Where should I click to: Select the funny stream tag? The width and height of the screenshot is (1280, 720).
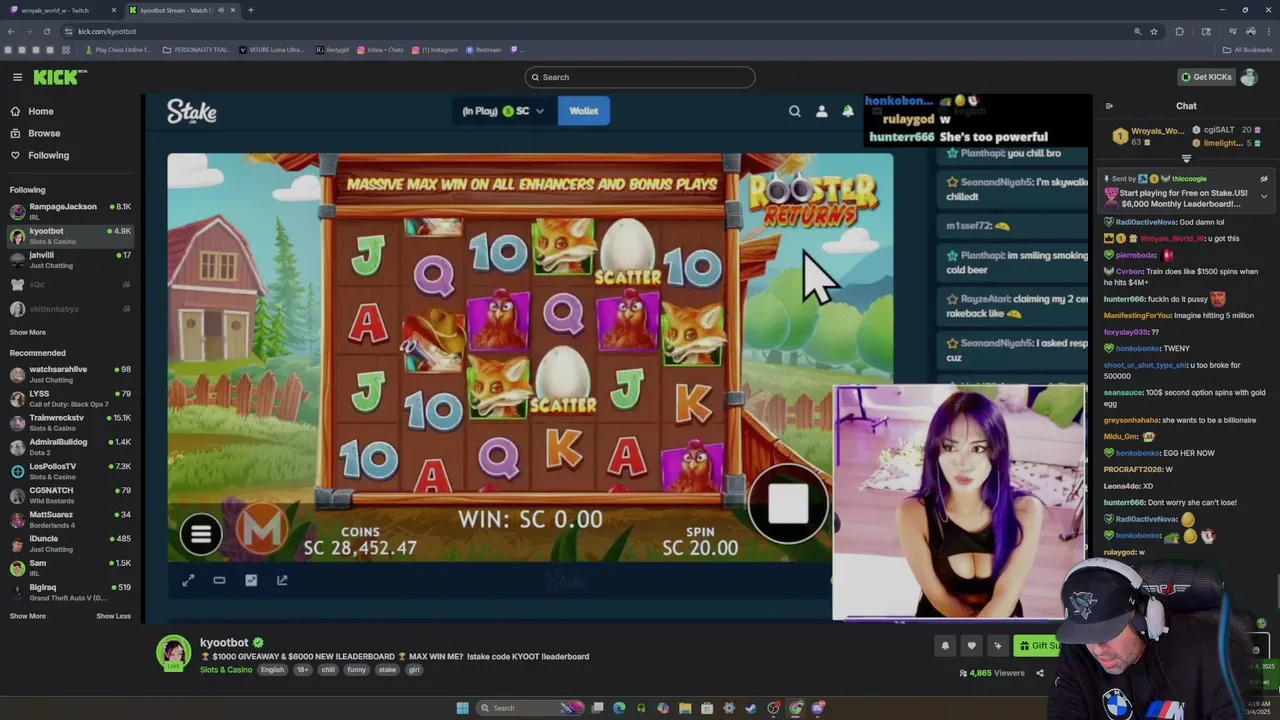point(357,670)
